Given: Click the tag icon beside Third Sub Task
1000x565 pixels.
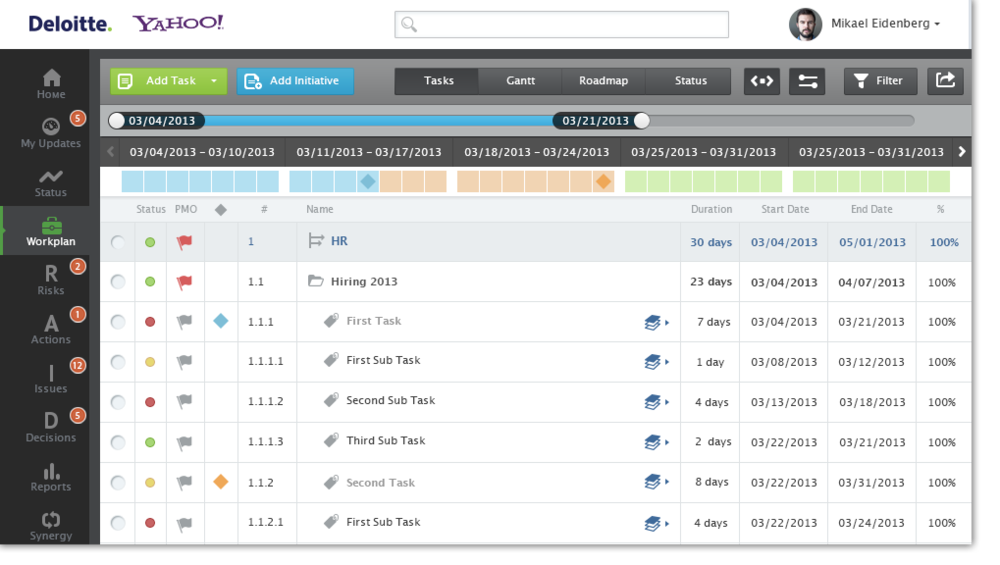Looking at the screenshot, I should click(331, 440).
